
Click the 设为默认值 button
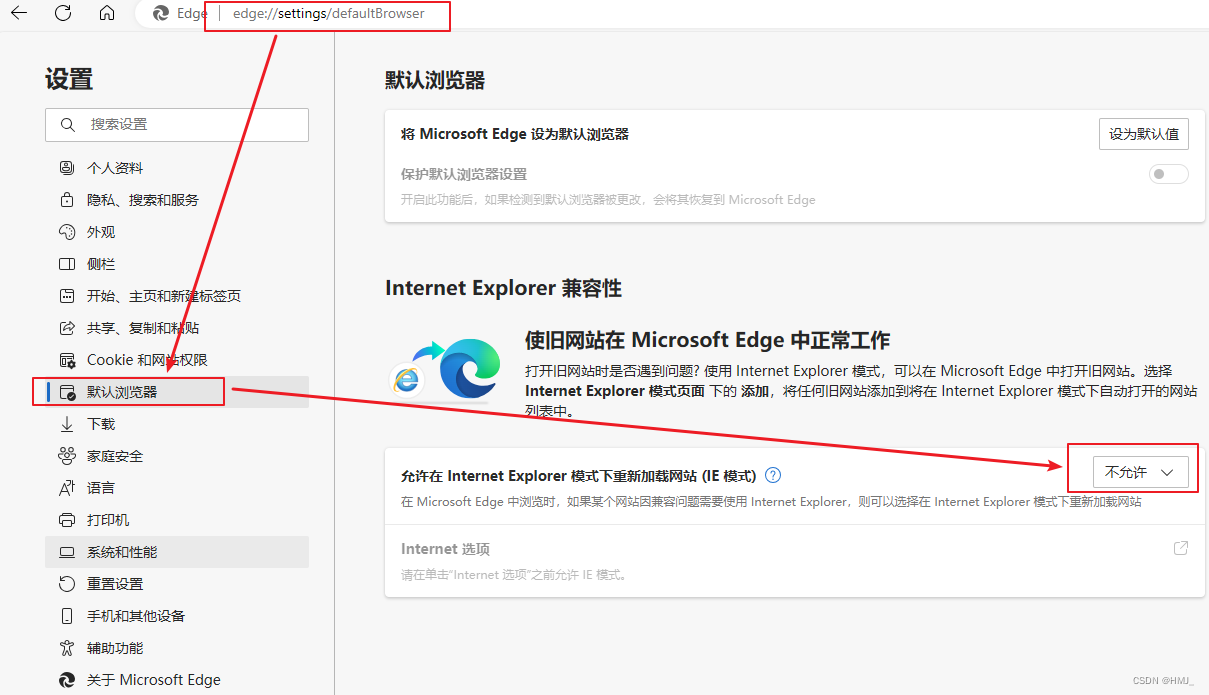(x=1144, y=134)
